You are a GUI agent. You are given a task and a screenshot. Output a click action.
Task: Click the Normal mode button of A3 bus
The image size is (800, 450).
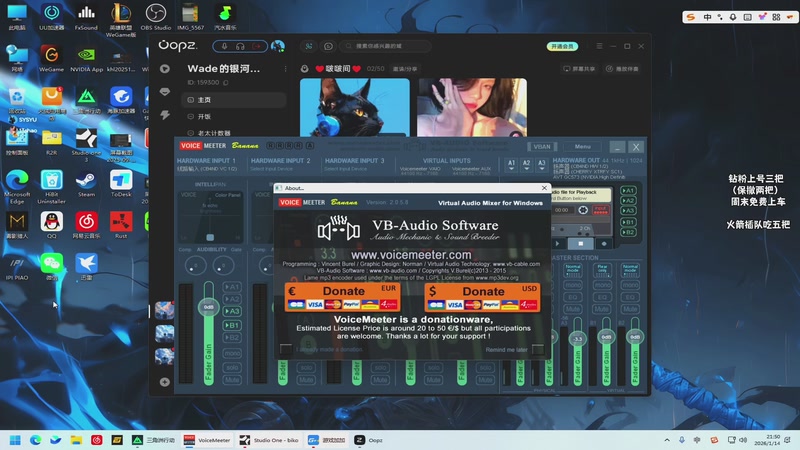point(573,269)
